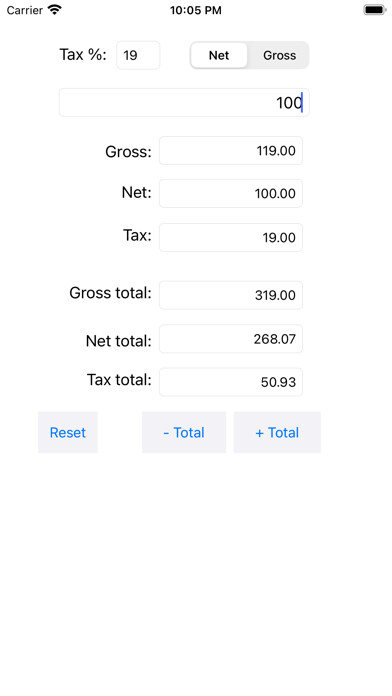The image size is (392, 696).
Task: Add using the + Total button
Action: 277,432
